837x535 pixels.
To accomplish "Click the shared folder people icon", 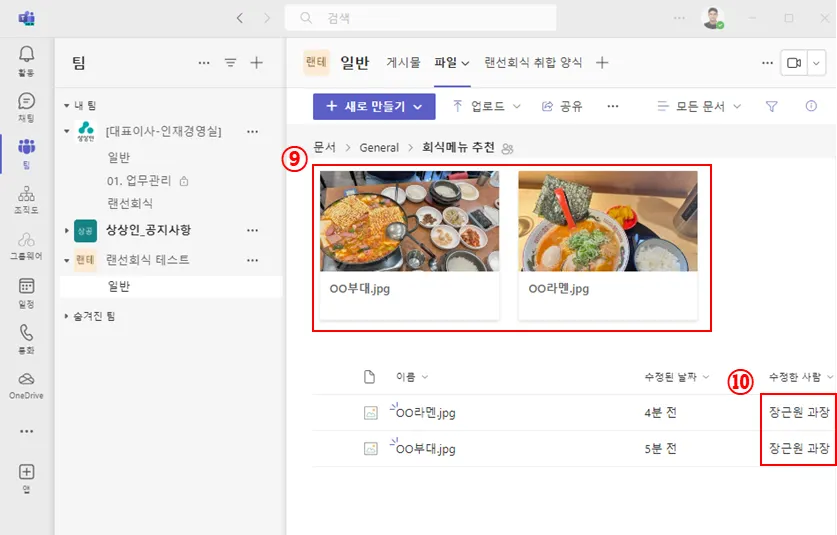I will 508,148.
